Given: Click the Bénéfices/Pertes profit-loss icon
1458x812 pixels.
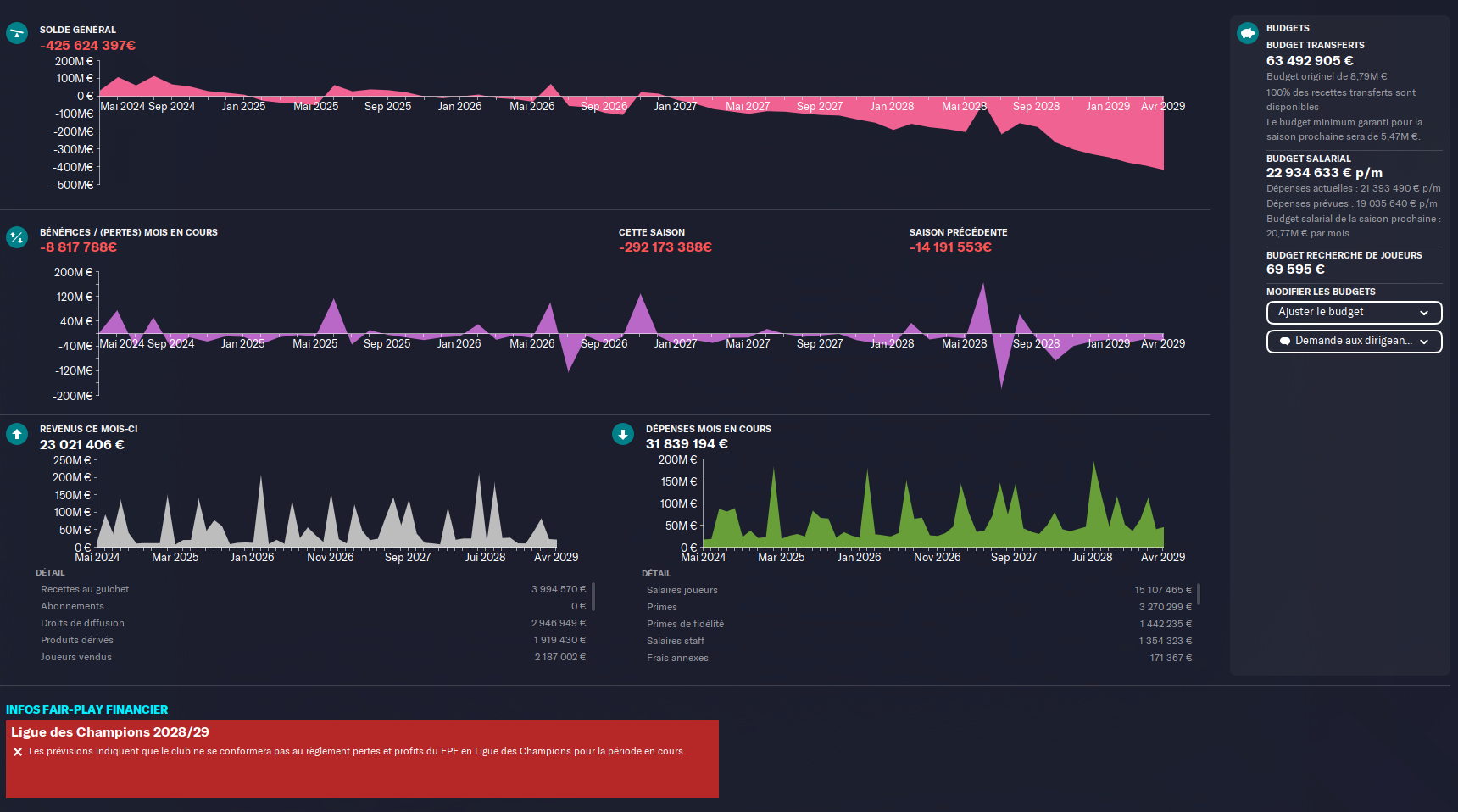Looking at the screenshot, I should click(x=17, y=237).
